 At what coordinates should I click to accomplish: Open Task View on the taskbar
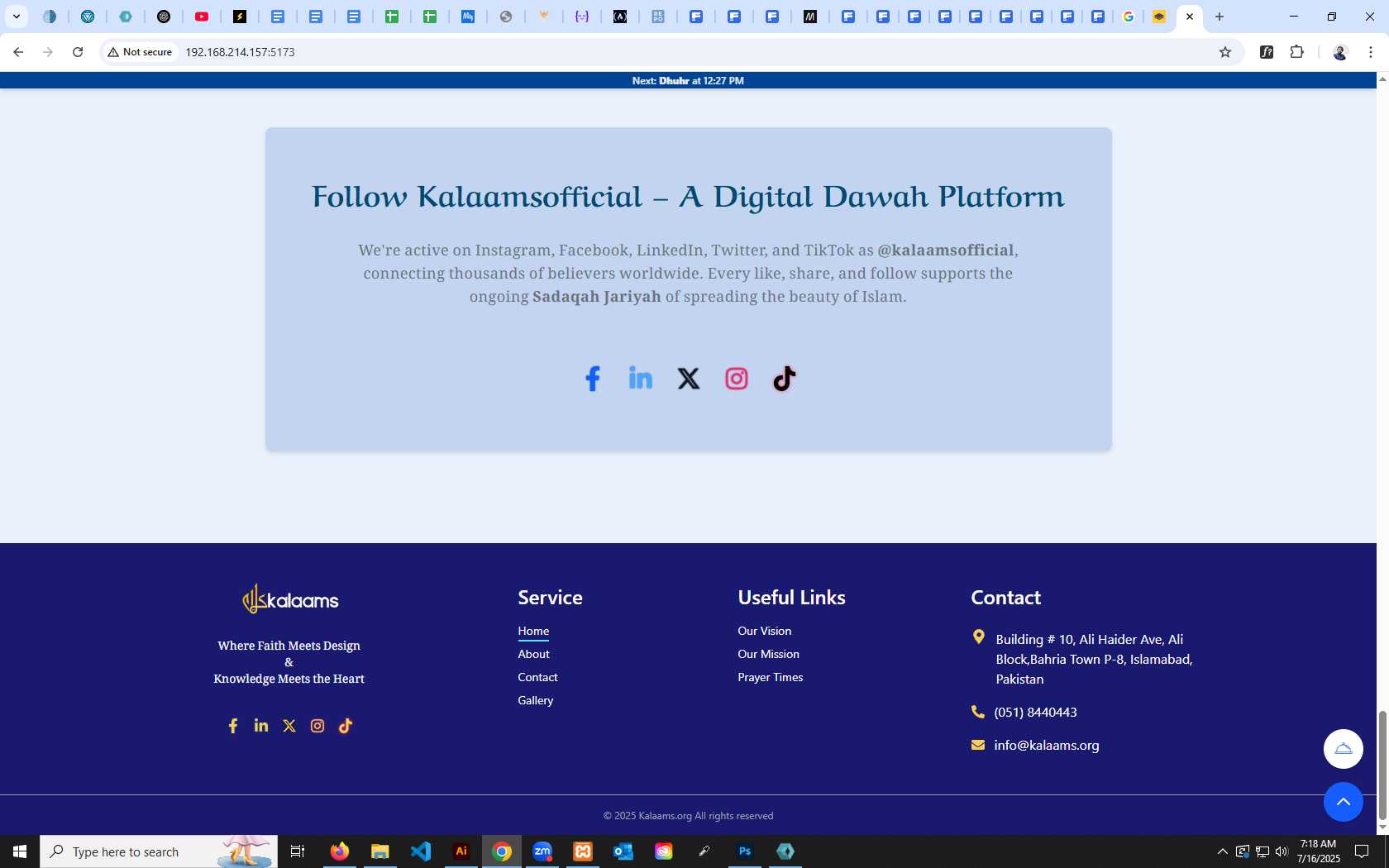pos(298,851)
